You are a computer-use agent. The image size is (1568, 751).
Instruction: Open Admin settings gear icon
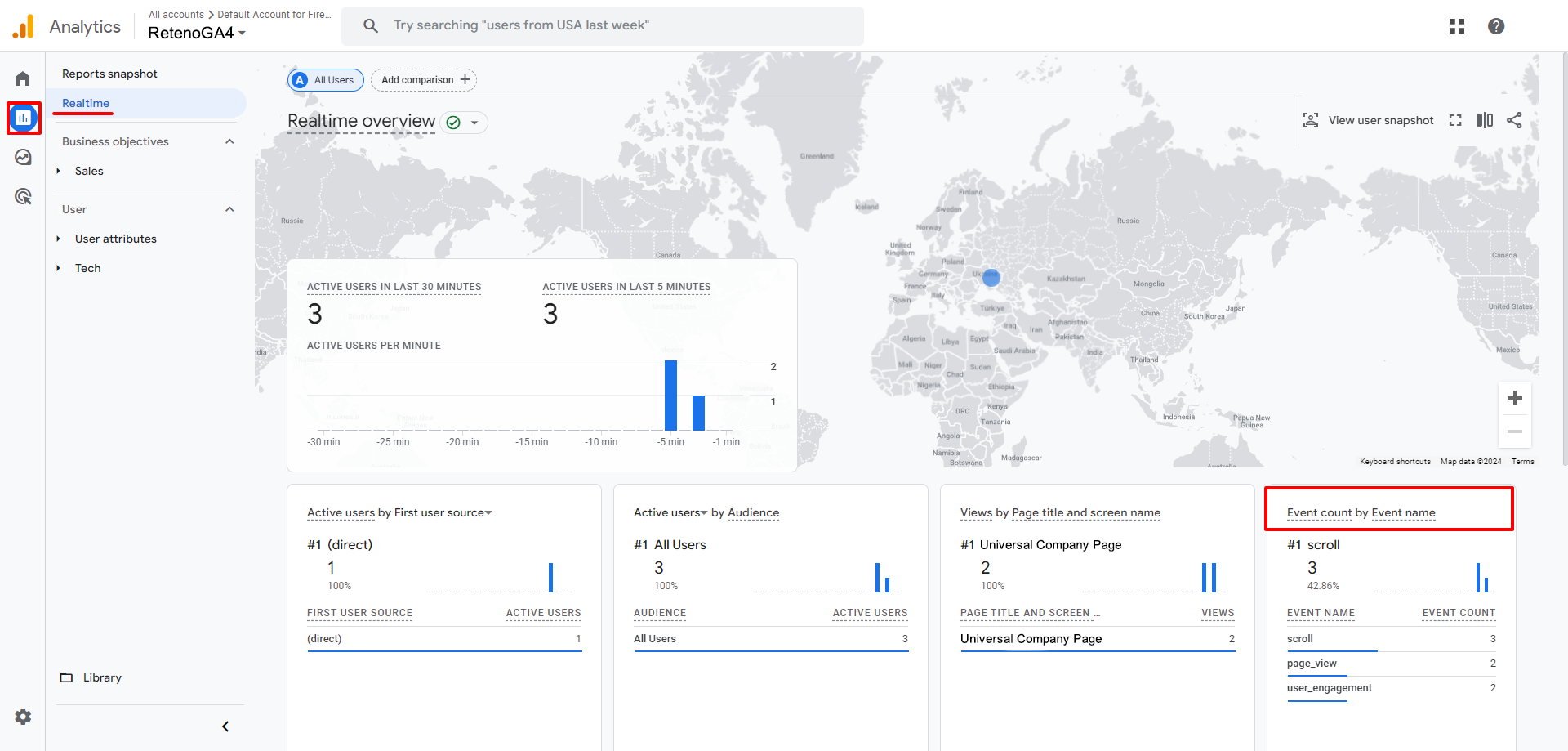[23, 717]
